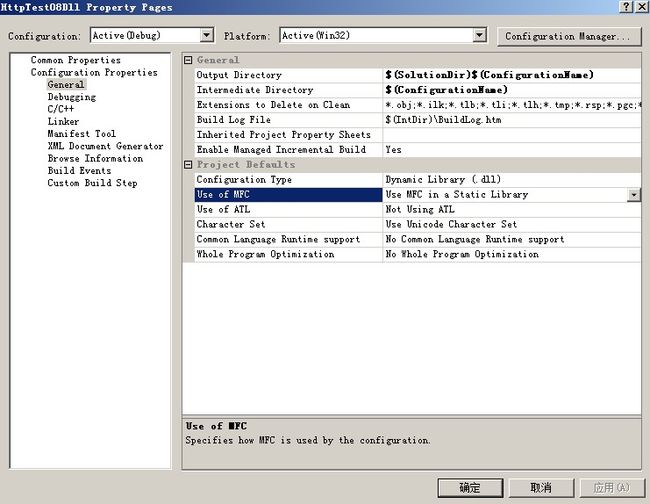Click the 确定 (OK) button

(469, 487)
